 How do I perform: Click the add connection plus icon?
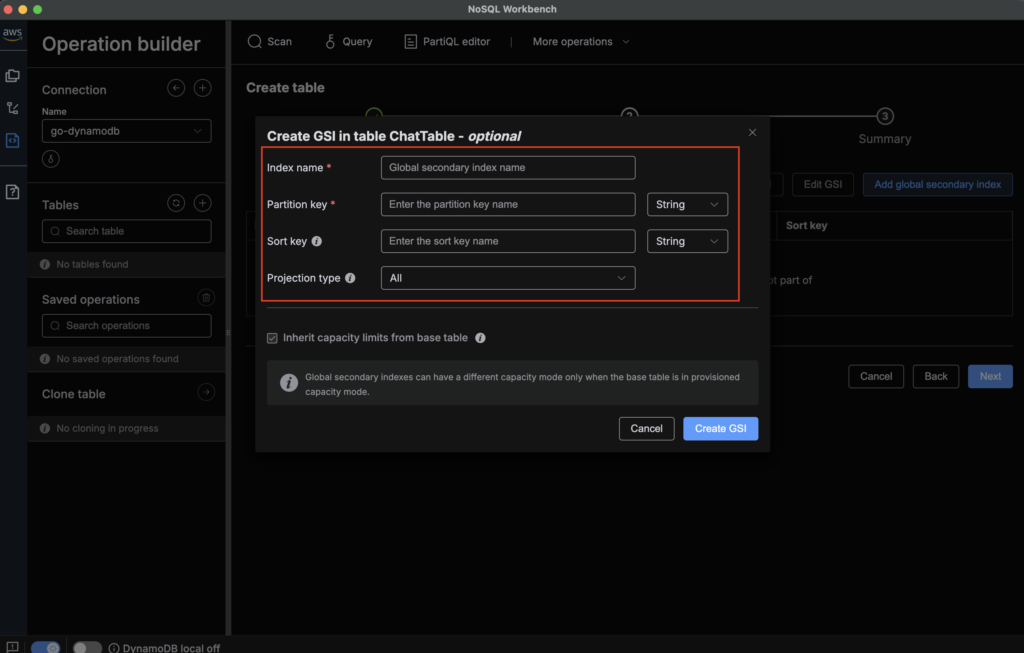click(202, 88)
